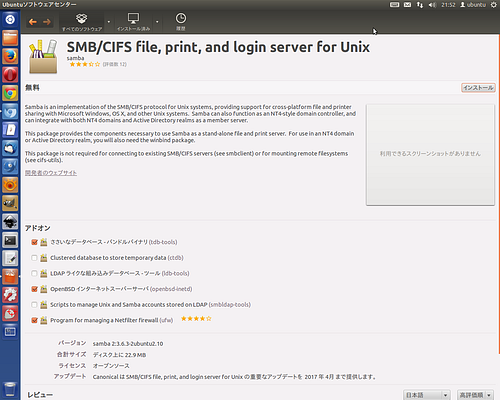Click the ctdb package icon
The image size is (500, 400).
click(44, 258)
